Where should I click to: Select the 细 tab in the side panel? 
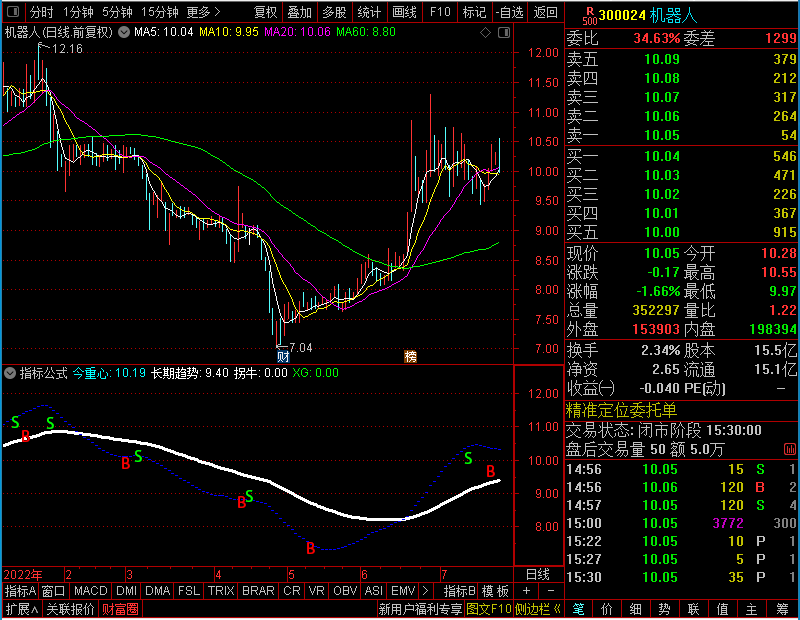click(635, 609)
